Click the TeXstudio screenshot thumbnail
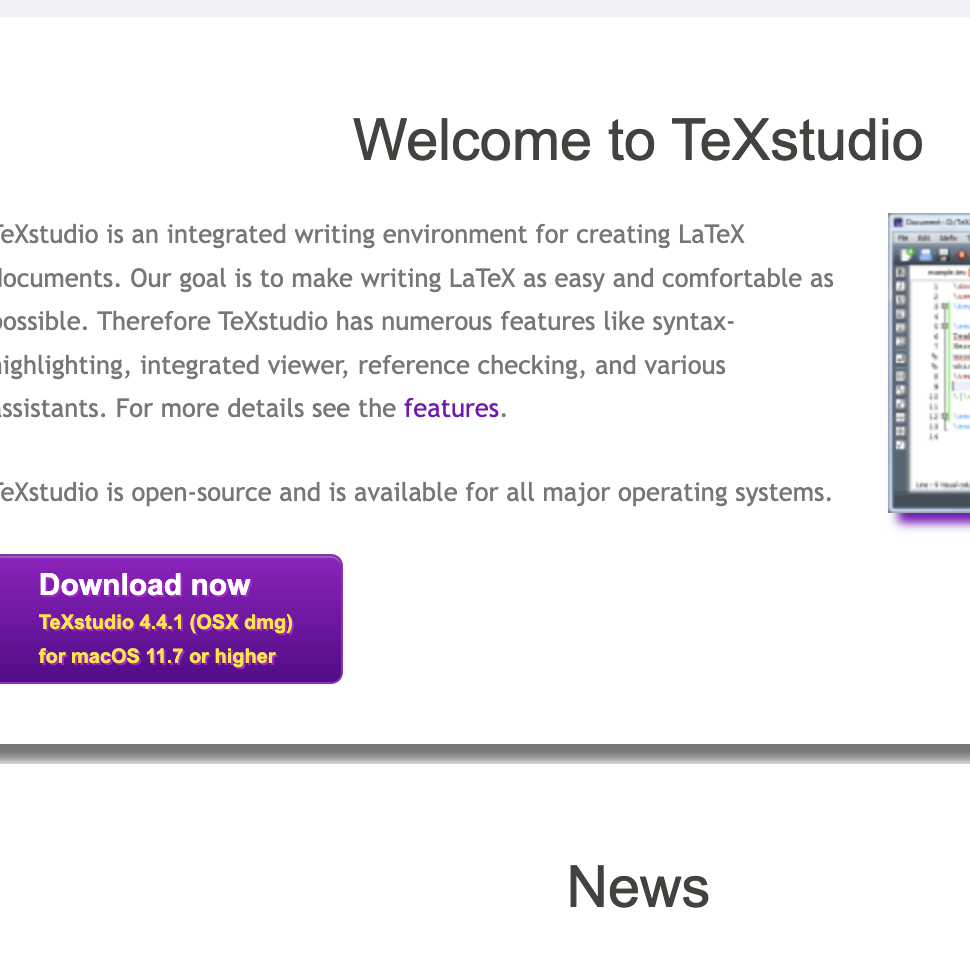 (929, 363)
